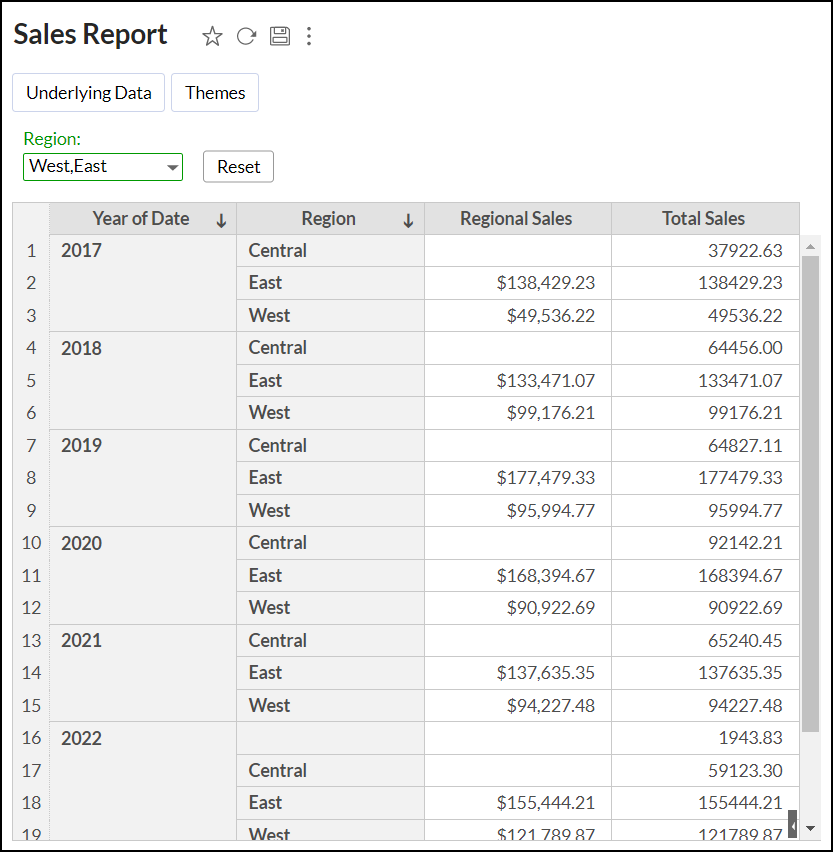Screen dimensions: 833x852
Task: Sort the Region column
Action: 409,219
